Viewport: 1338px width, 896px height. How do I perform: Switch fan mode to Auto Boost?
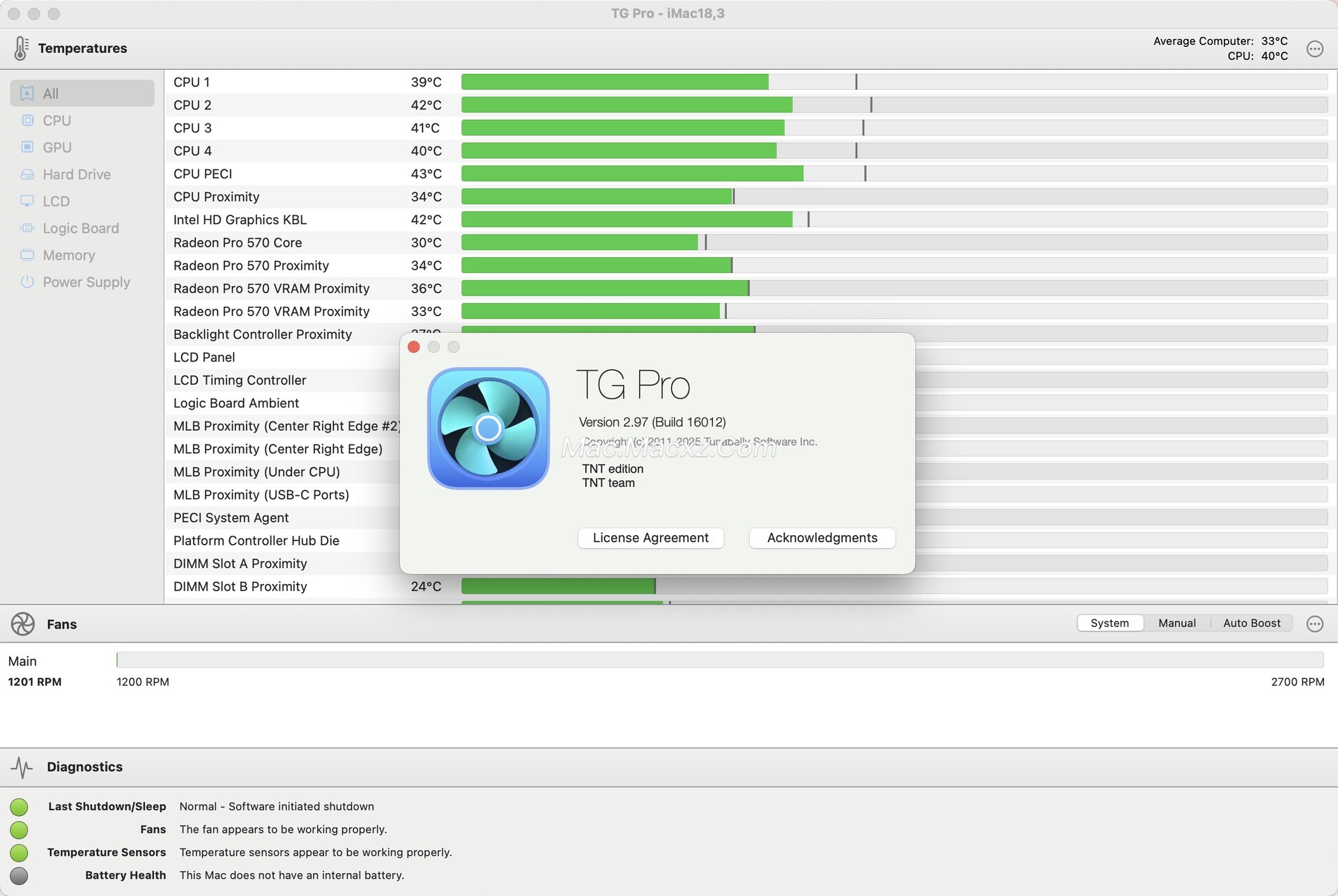1252,623
